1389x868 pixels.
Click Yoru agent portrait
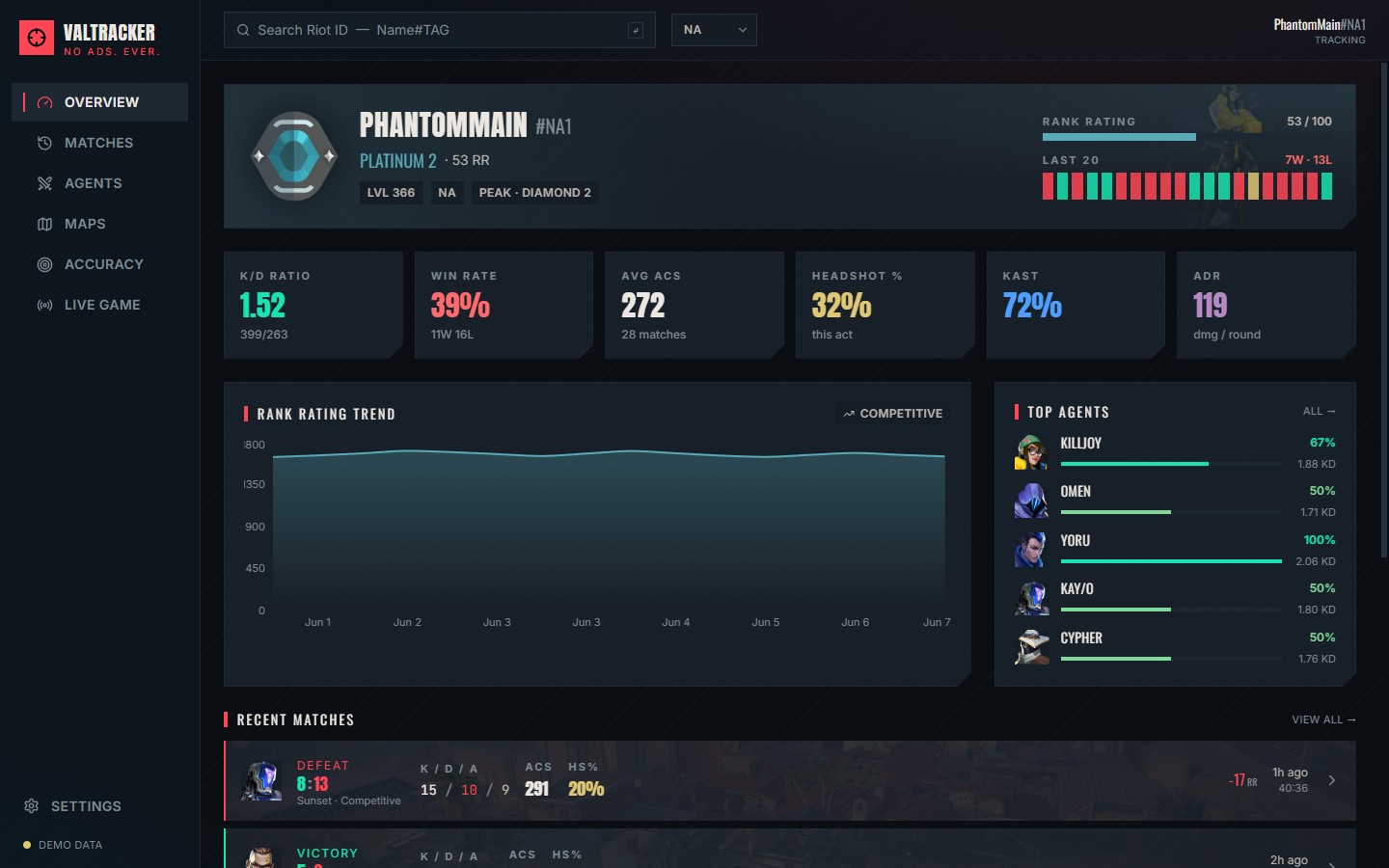(1031, 550)
